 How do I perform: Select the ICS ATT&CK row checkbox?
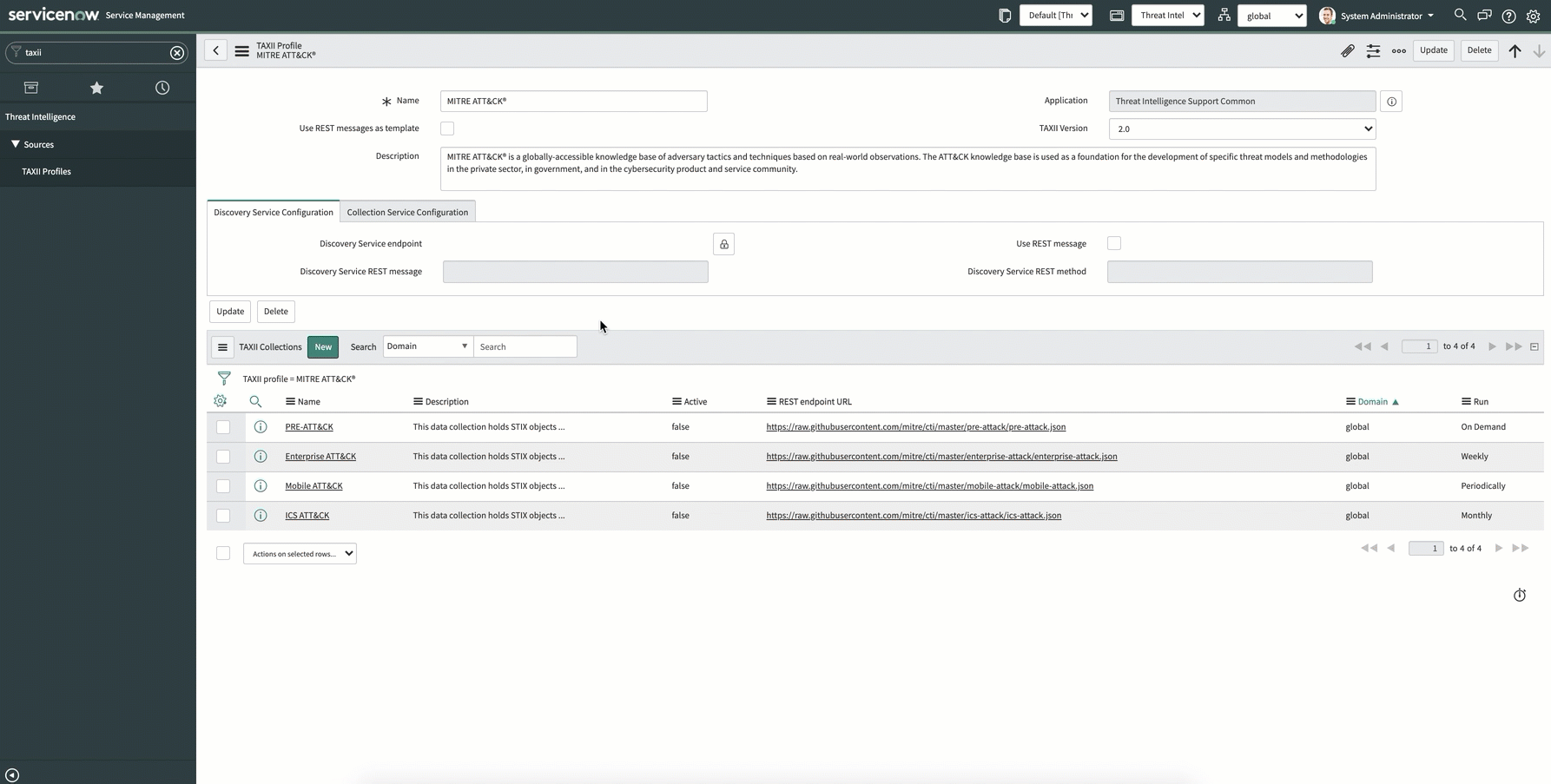click(223, 516)
